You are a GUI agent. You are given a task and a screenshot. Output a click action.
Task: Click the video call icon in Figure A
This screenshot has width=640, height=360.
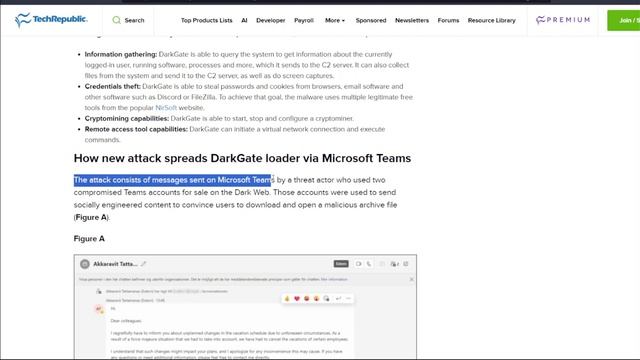358,264
